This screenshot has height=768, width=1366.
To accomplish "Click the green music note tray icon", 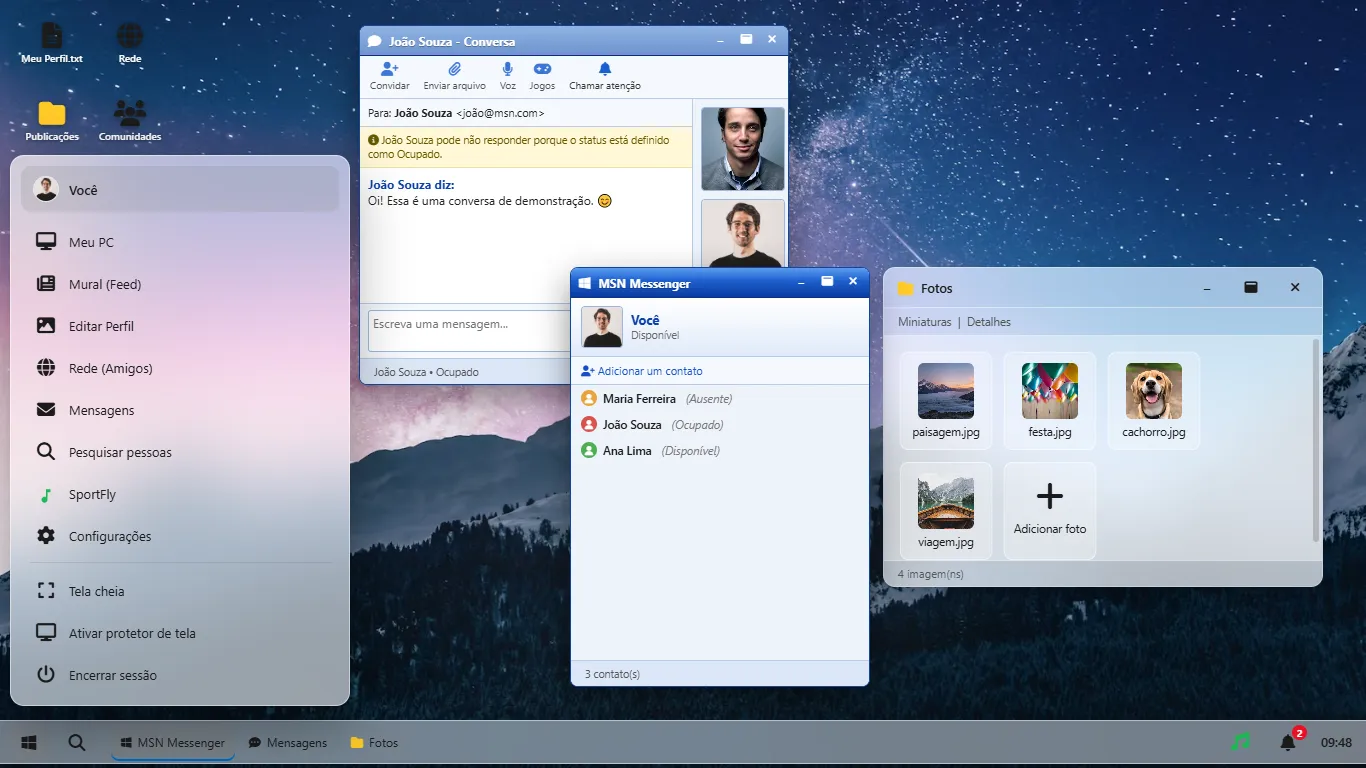I will pos(1241,743).
